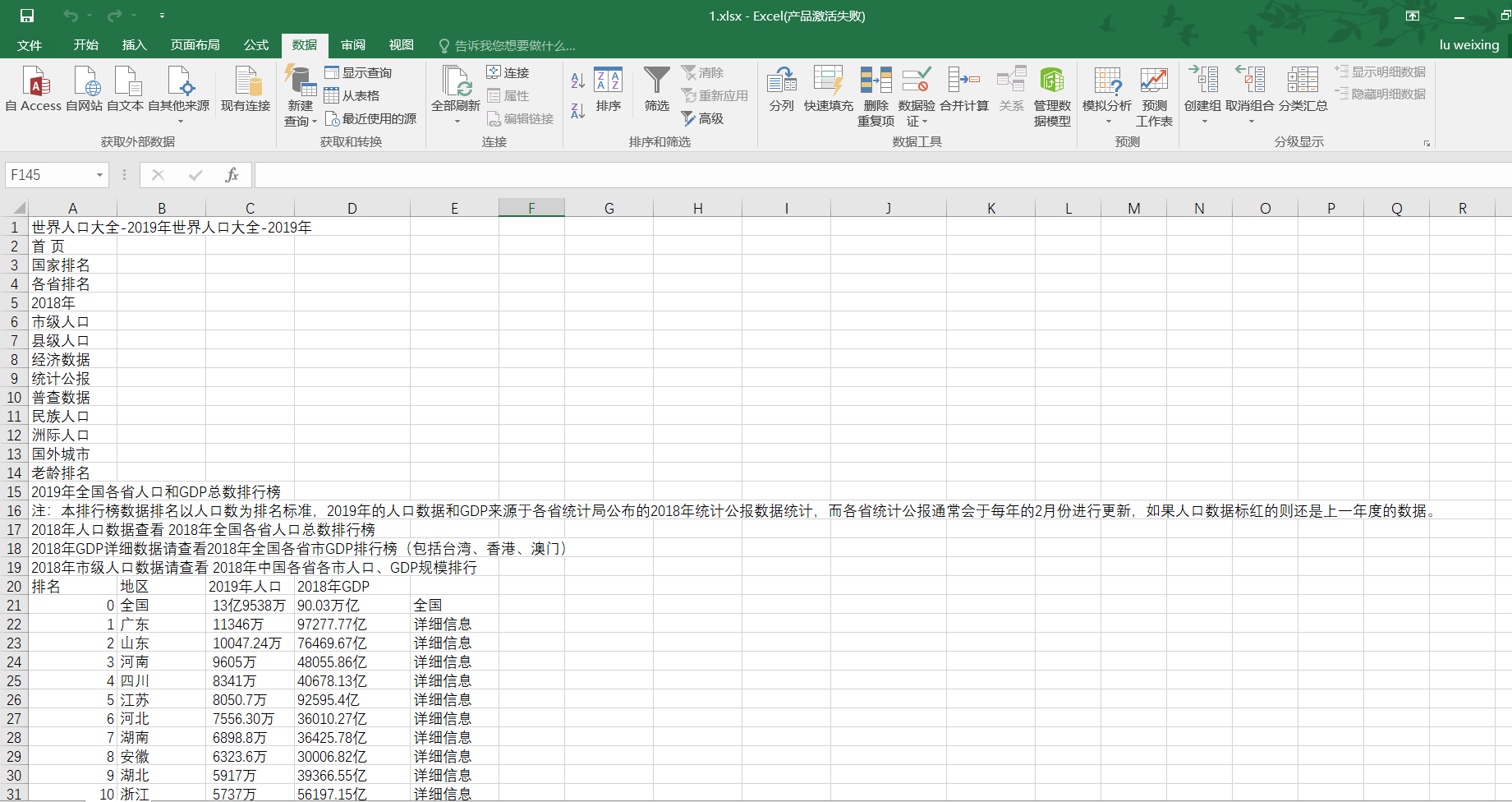Image resolution: width=1512 pixels, height=802 pixels.
Task: Click Hide Detail (隐藏明细数据)
Action: (1381, 94)
